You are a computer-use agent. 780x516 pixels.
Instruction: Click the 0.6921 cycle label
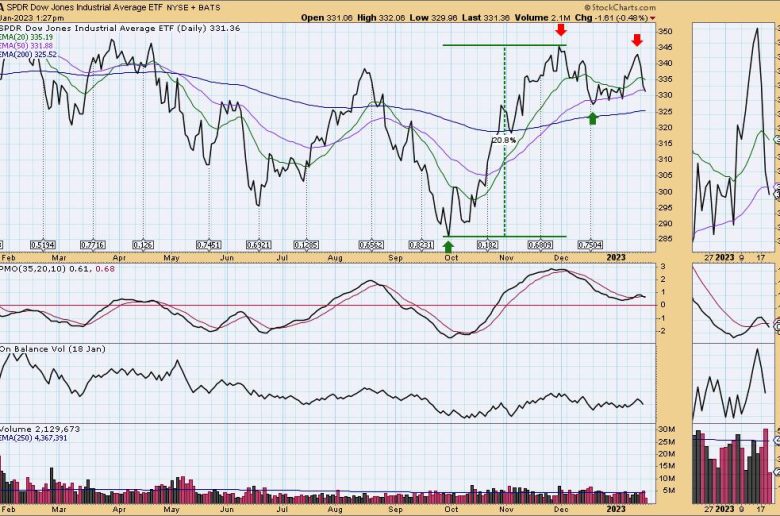[x=259, y=245]
